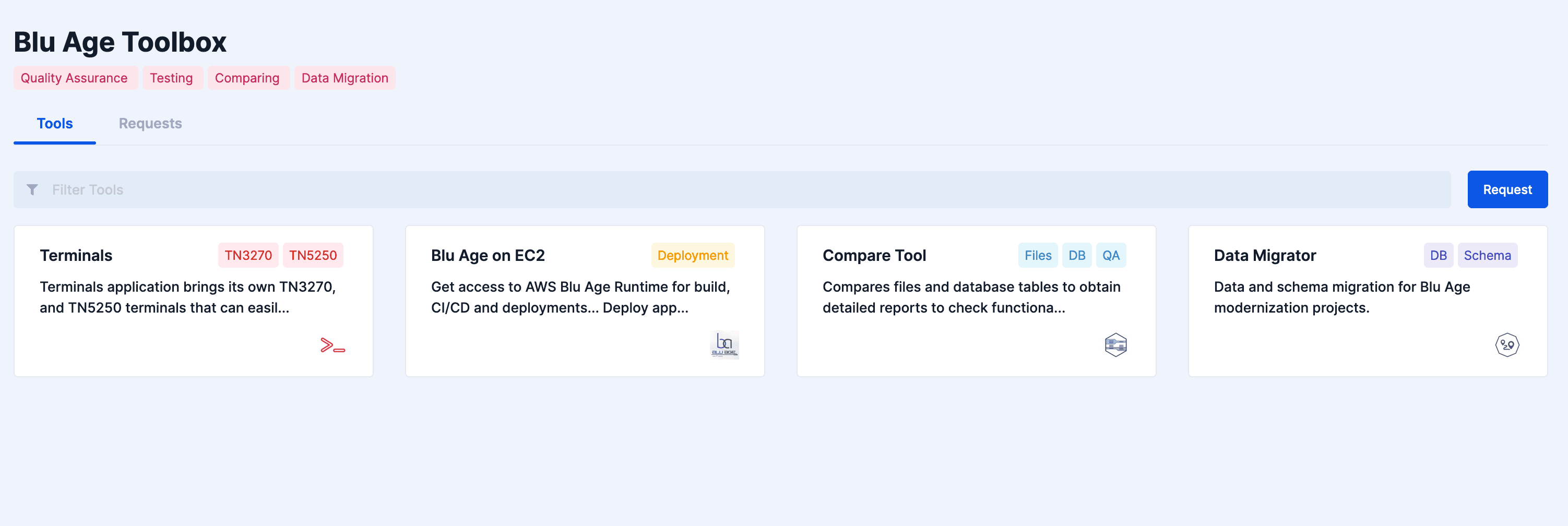Click the red terminal prompt icon

pyautogui.click(x=332, y=345)
